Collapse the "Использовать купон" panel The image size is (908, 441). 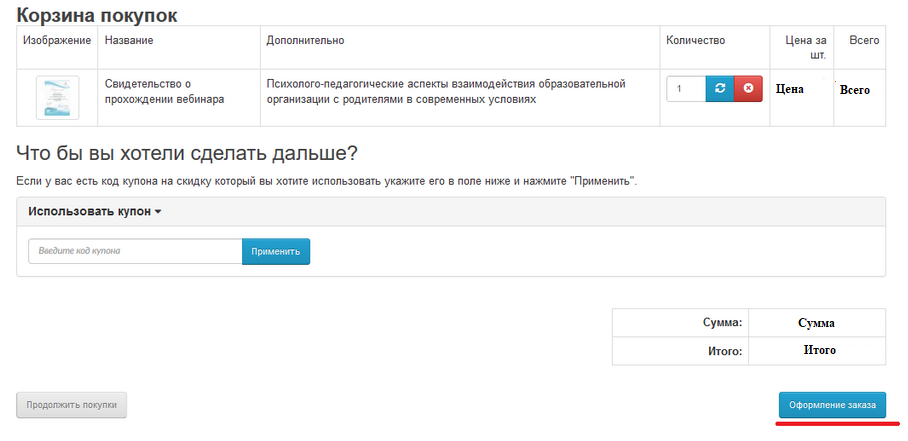[95, 212]
